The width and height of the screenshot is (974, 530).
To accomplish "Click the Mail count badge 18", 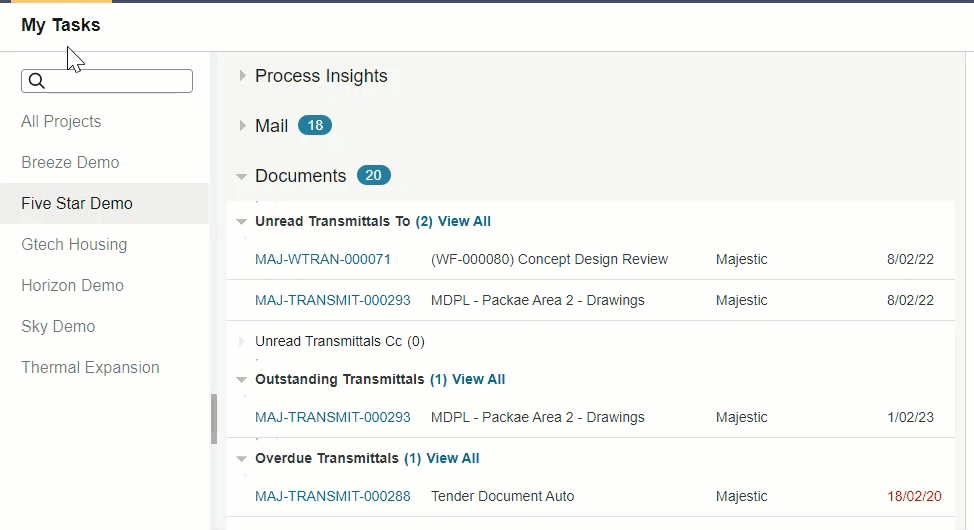I will [x=315, y=126].
